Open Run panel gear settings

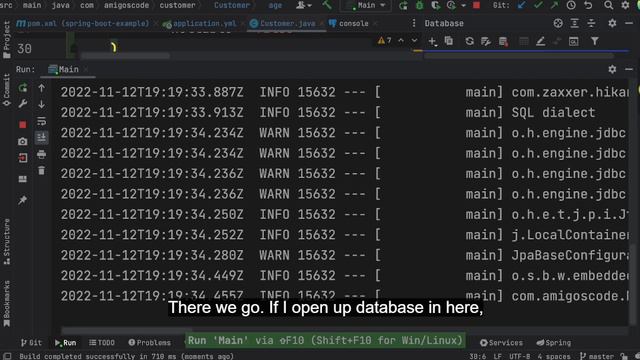click(x=612, y=69)
